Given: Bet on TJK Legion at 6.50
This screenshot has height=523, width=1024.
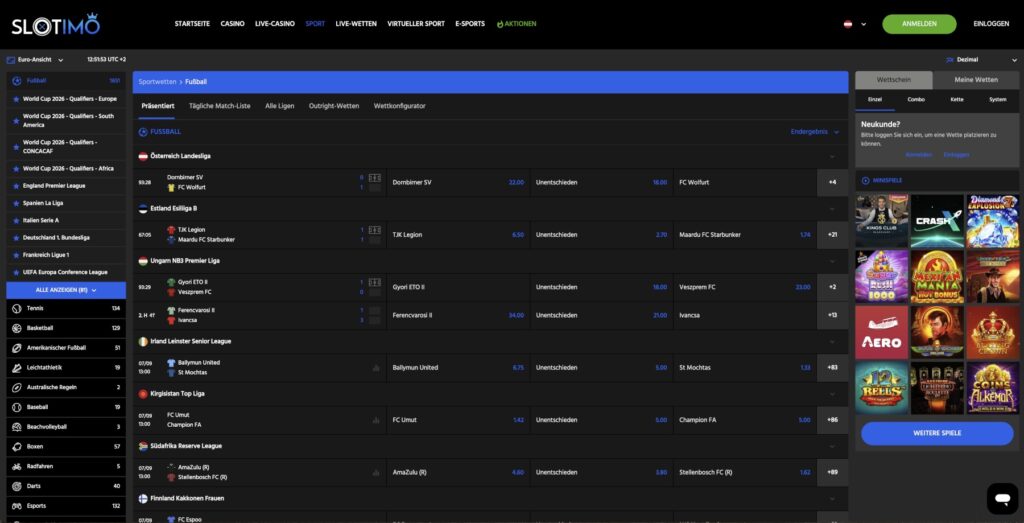Looking at the screenshot, I should 458,235.
